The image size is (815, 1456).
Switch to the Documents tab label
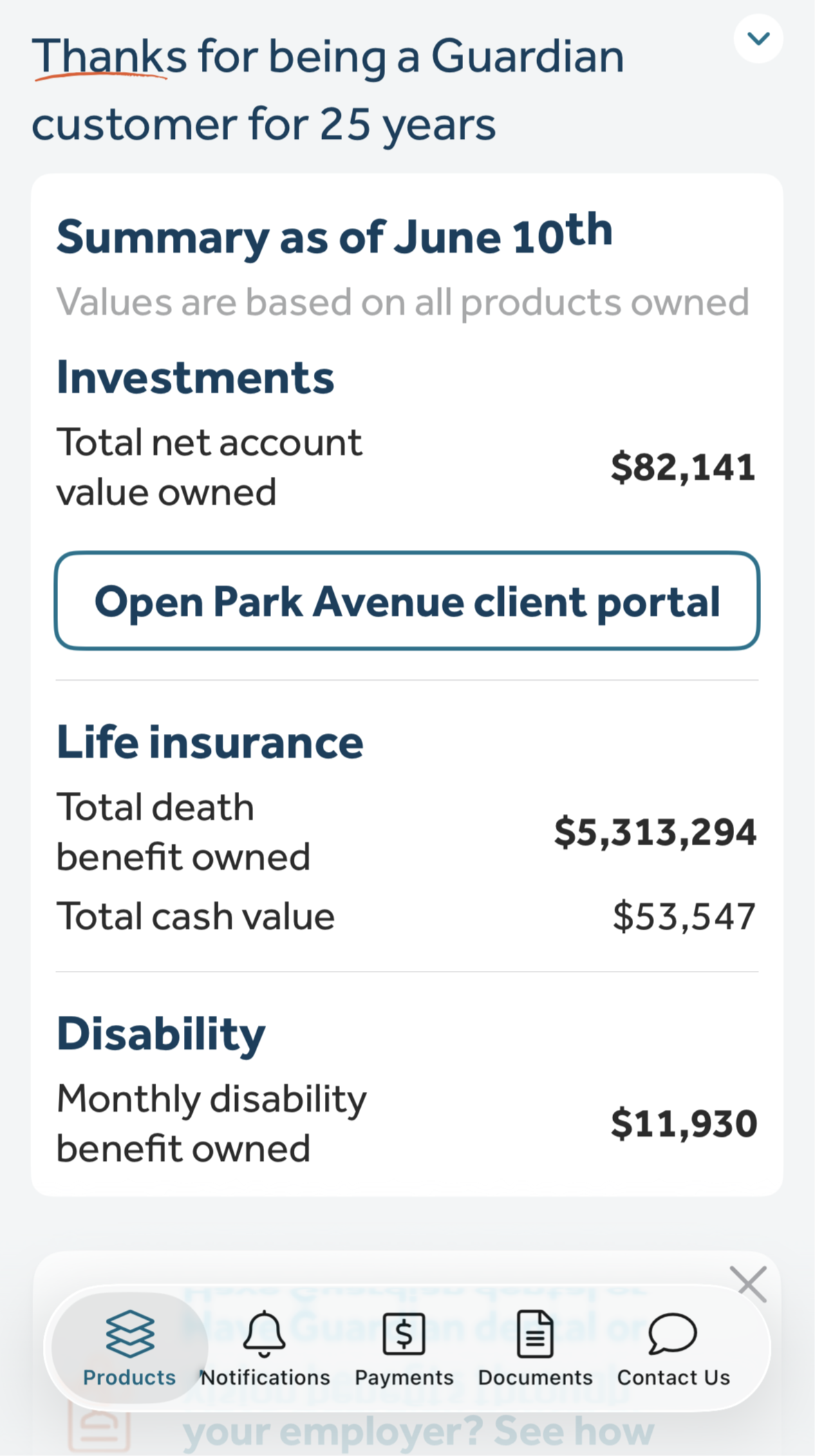click(x=535, y=1377)
